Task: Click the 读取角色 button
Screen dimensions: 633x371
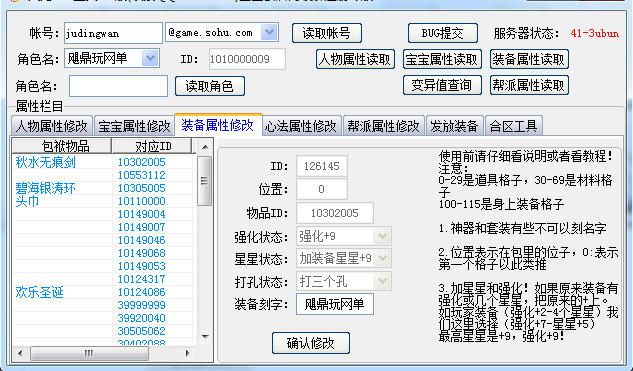Action: click(210, 86)
